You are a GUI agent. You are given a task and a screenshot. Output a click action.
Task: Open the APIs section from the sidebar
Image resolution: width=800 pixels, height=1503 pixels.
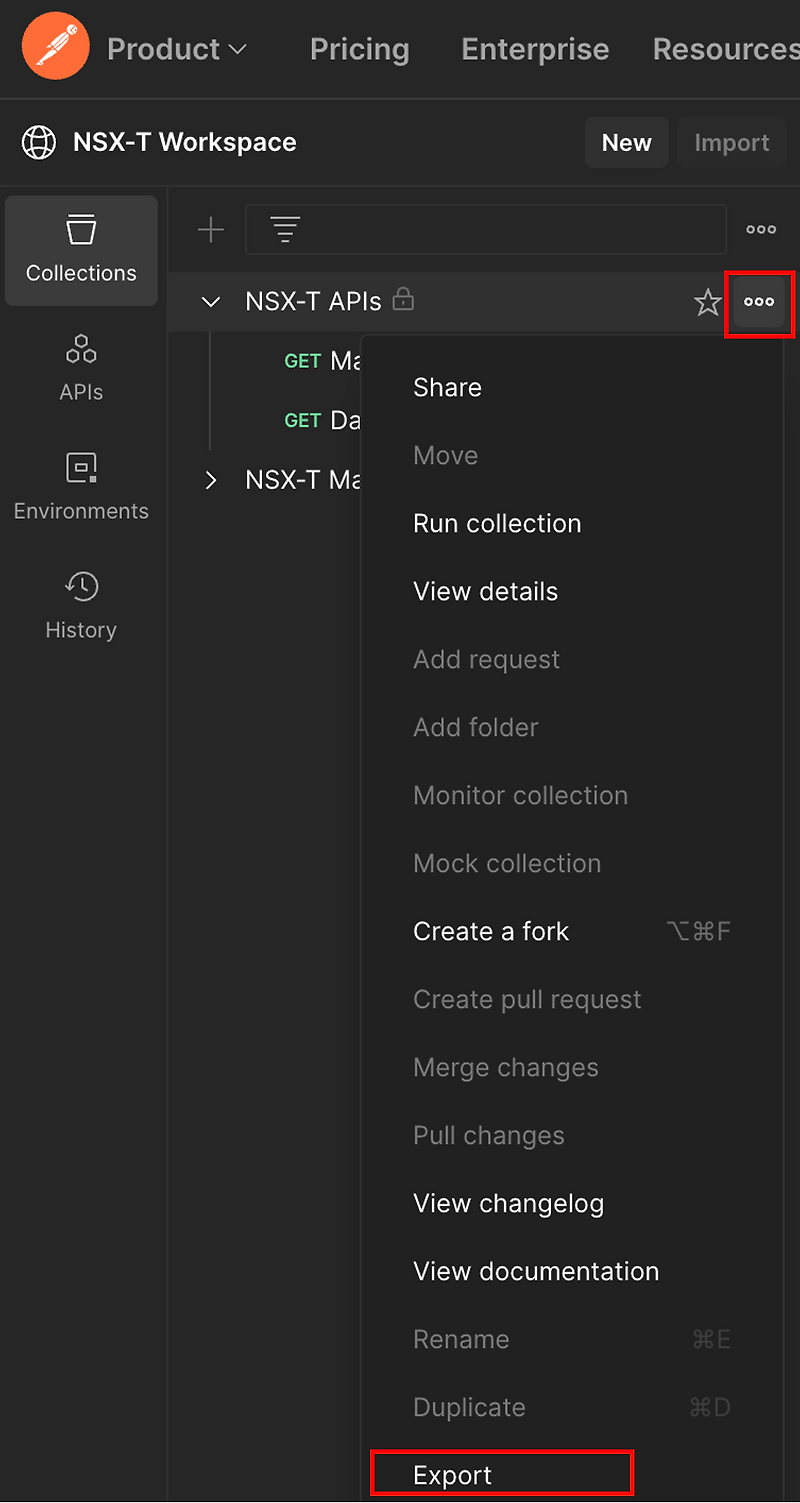pos(81,368)
